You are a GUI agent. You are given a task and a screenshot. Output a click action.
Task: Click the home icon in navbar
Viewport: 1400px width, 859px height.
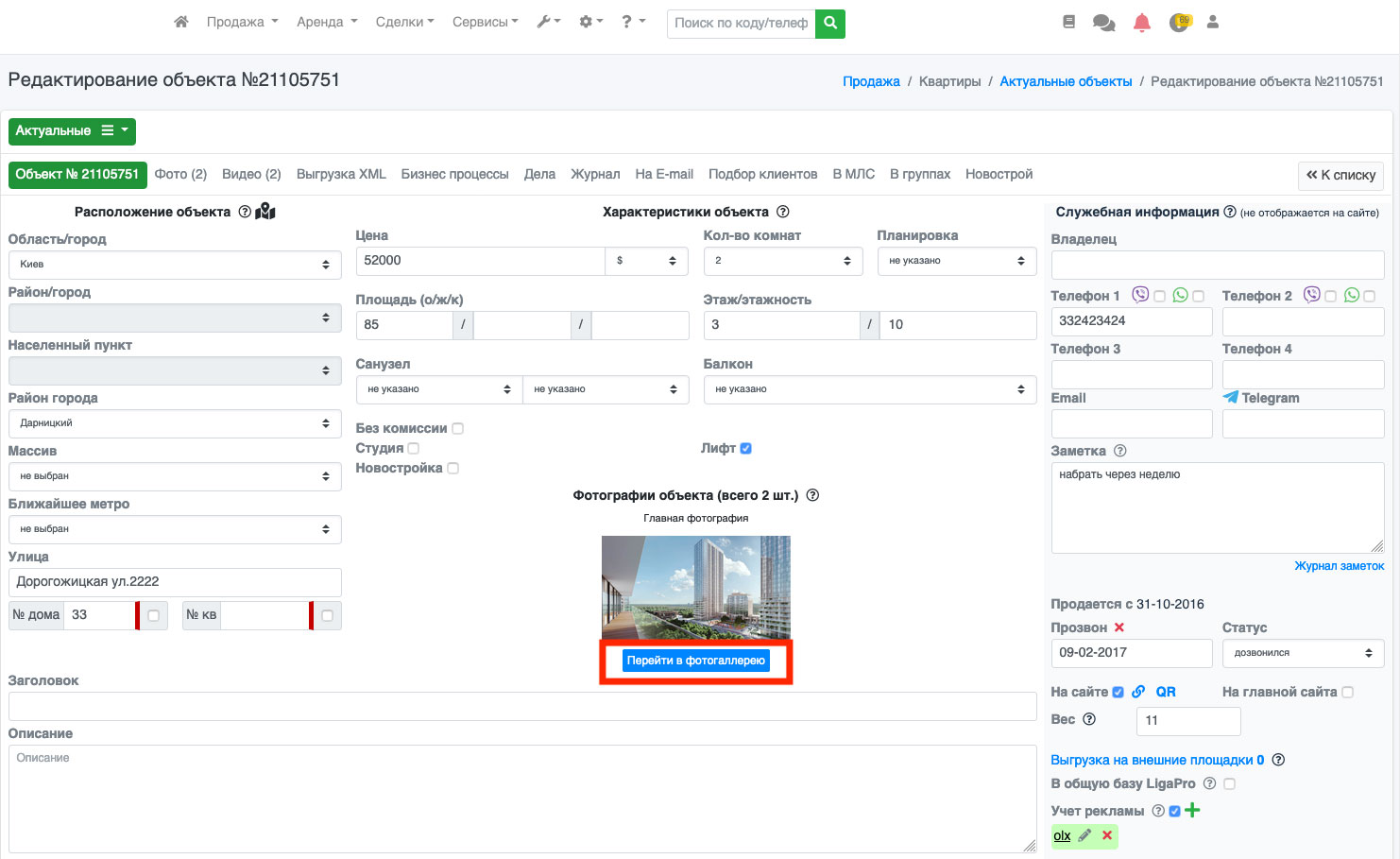coord(181,22)
